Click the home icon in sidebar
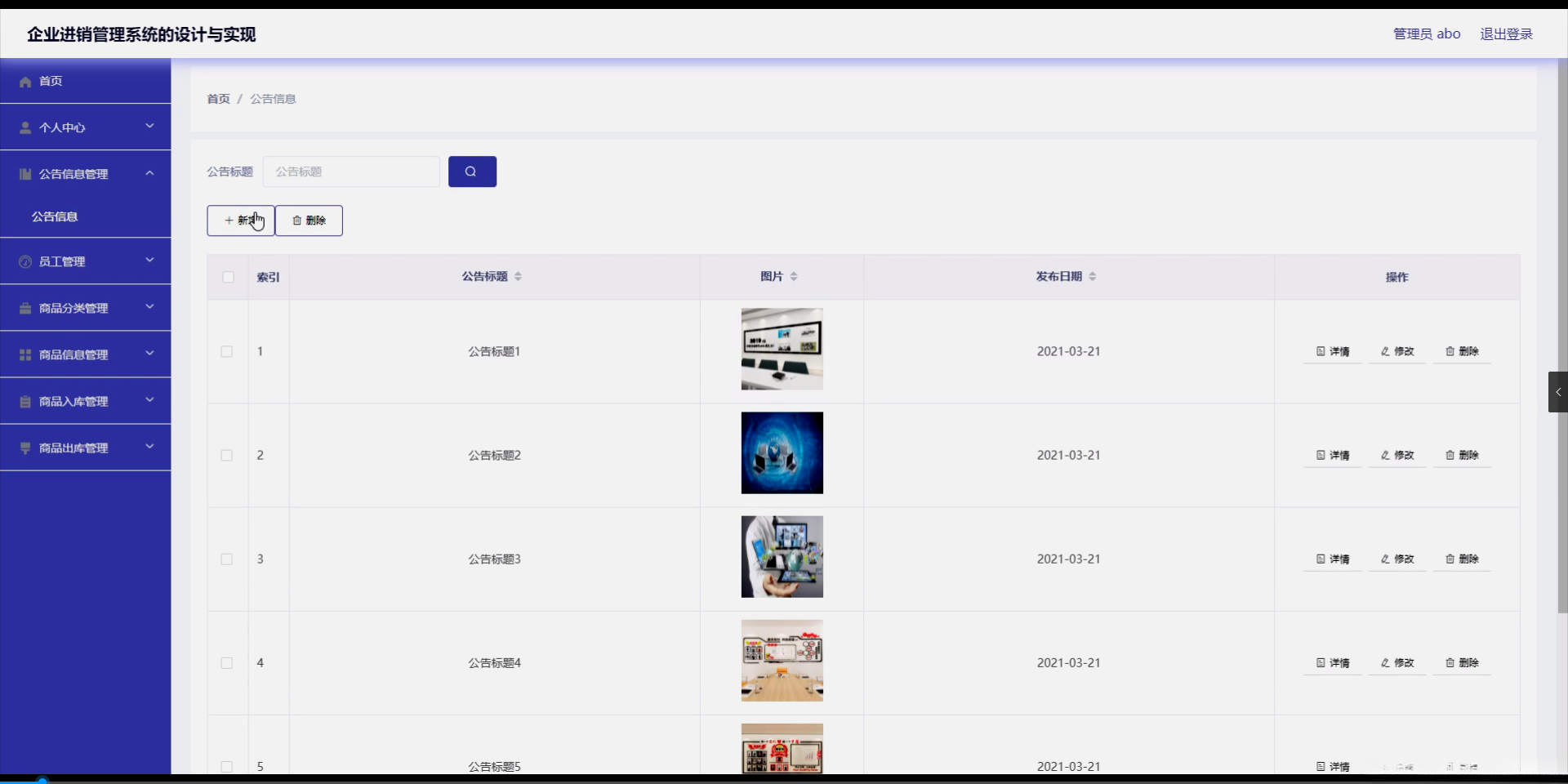Image resolution: width=1568 pixels, height=784 pixels. [25, 82]
